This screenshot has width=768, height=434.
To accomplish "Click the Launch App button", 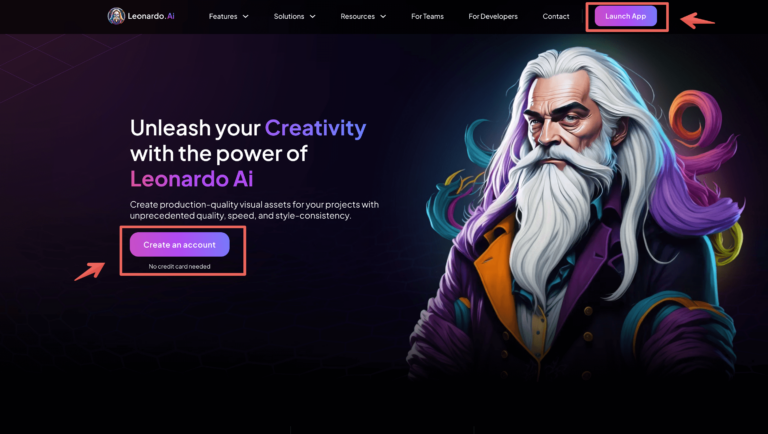I will [625, 16].
